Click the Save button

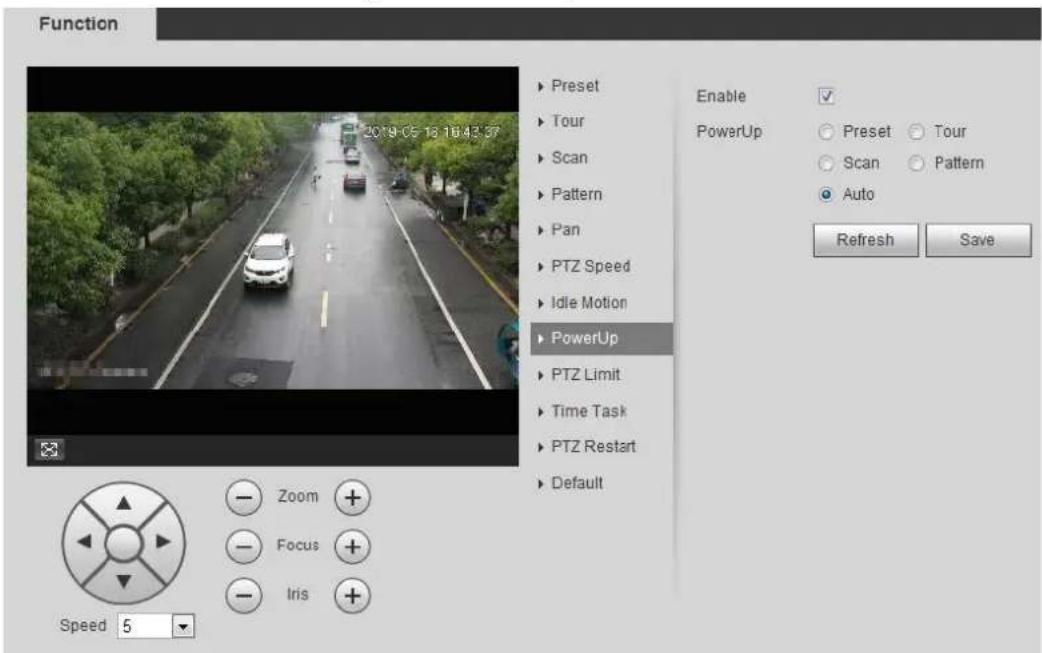[x=978, y=240]
